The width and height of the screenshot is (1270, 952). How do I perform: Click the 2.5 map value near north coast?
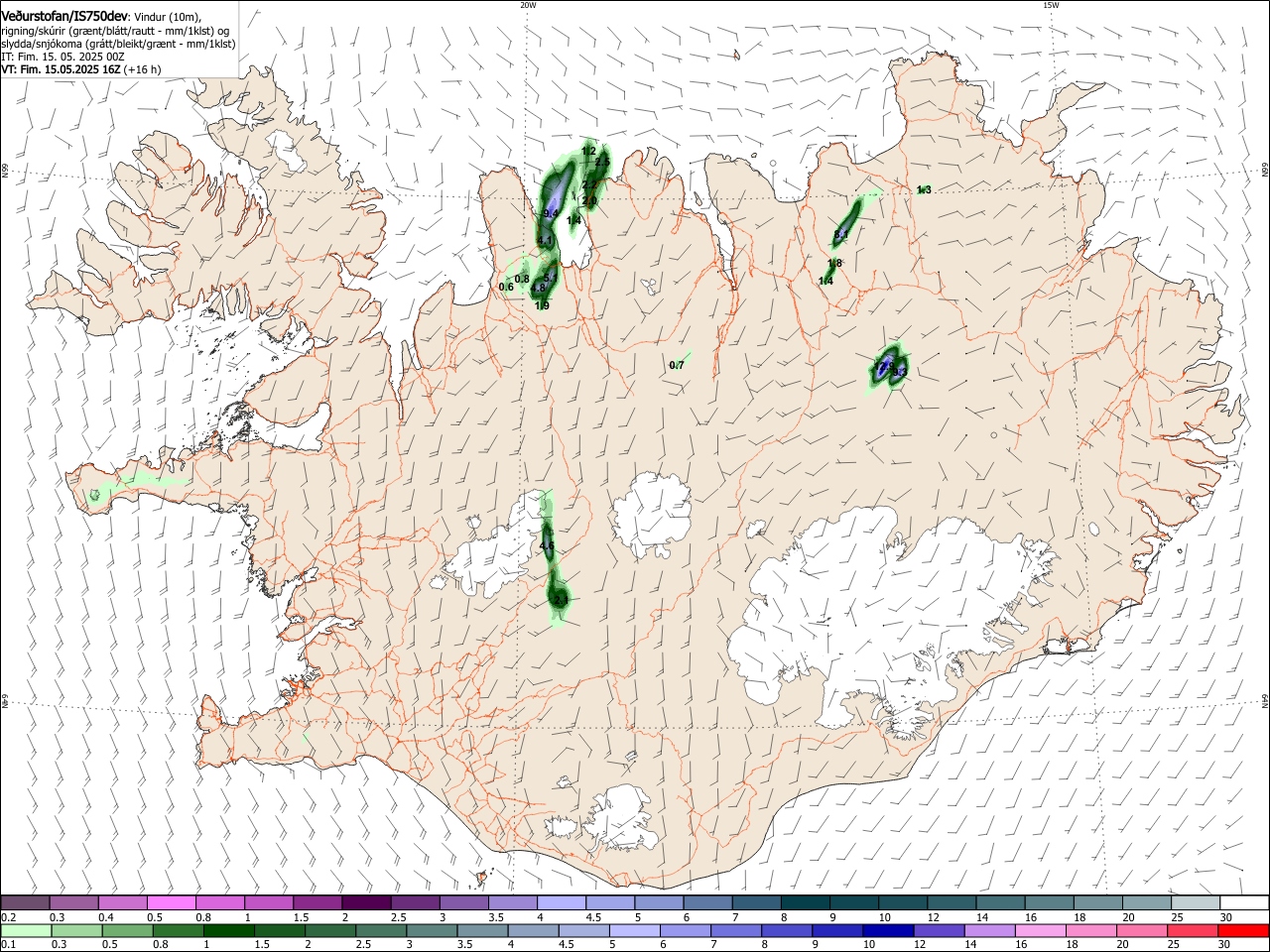[602, 162]
